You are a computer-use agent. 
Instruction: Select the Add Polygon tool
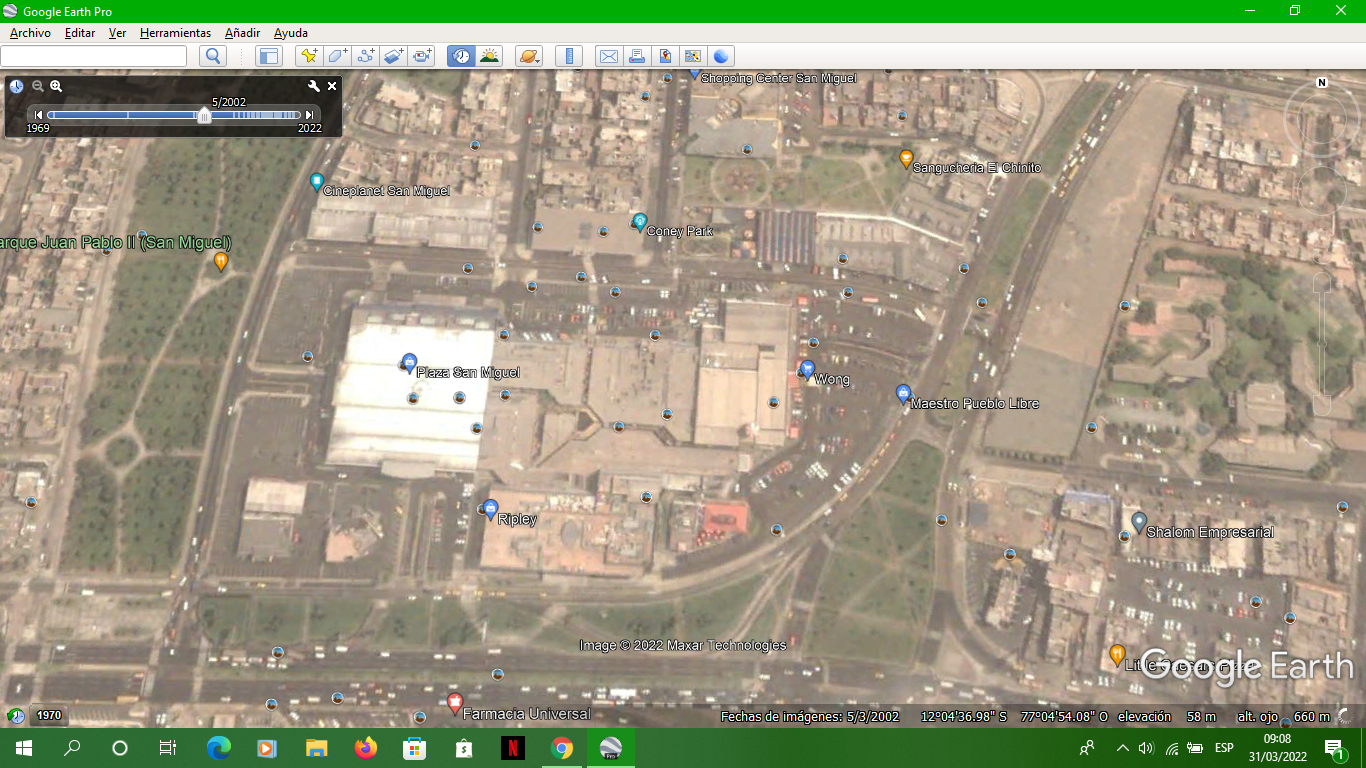338,56
